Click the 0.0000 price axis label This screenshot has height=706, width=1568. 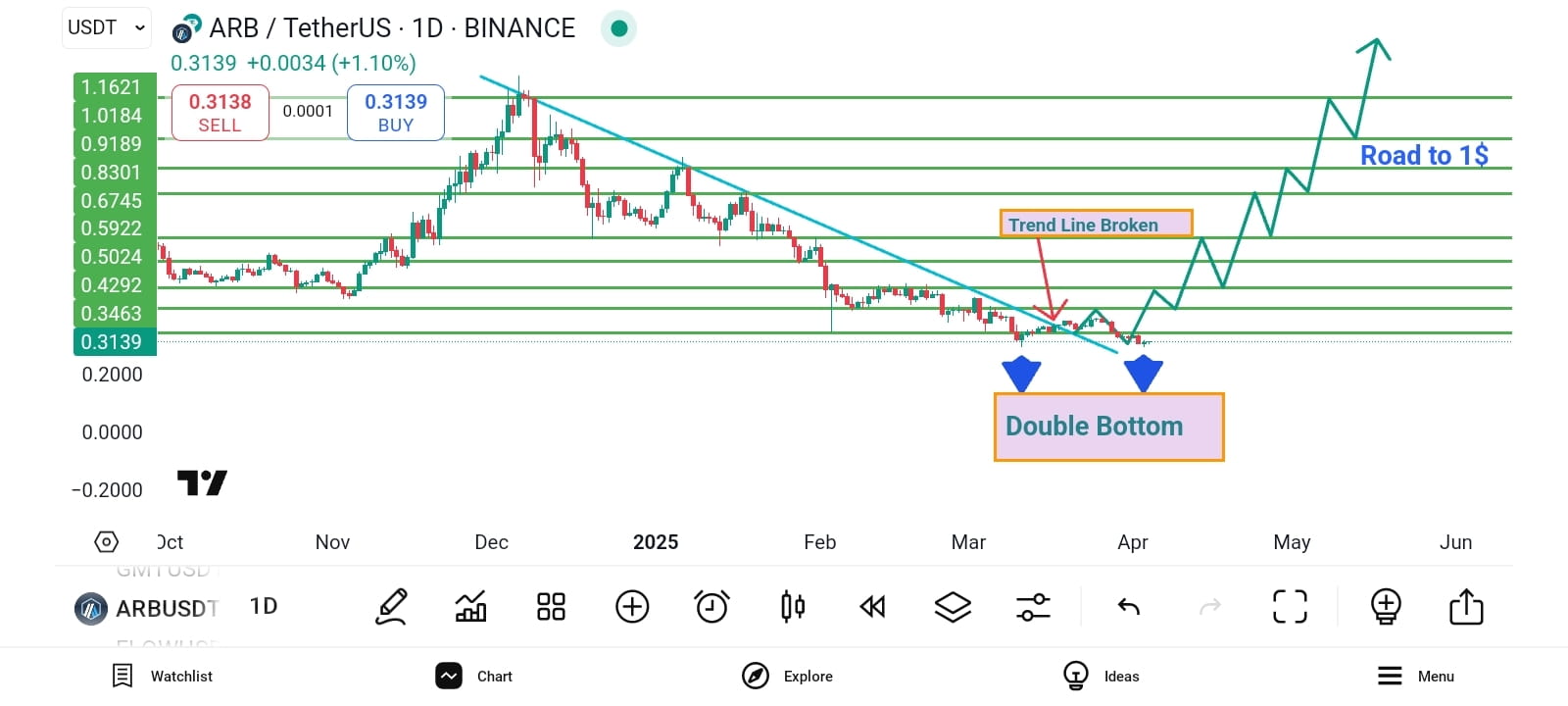[x=113, y=432]
